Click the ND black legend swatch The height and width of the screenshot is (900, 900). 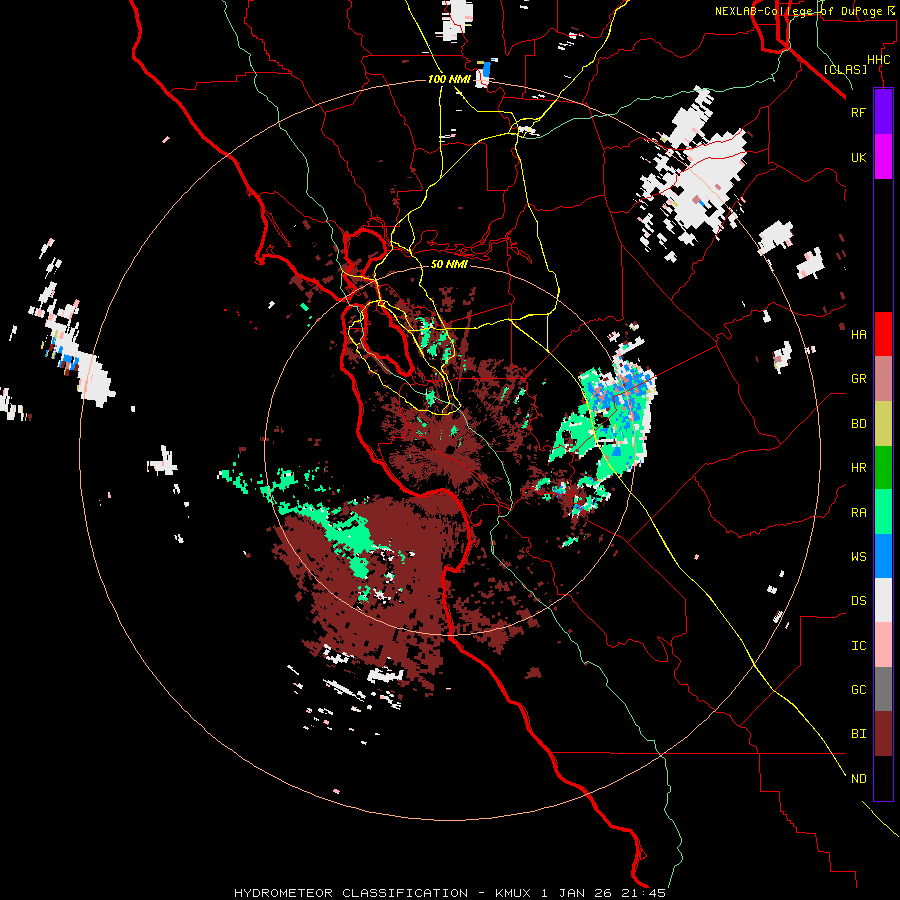883,778
